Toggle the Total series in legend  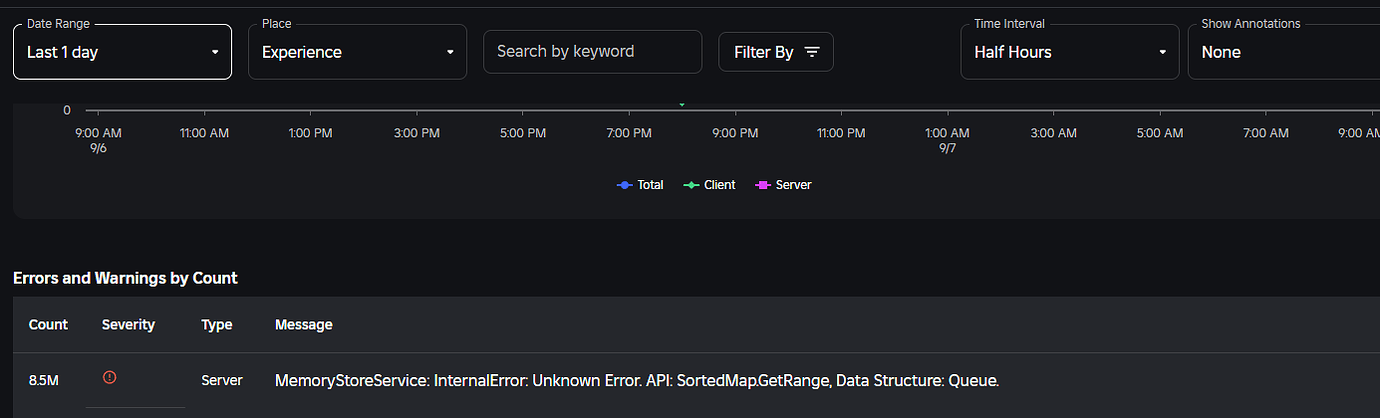pyautogui.click(x=641, y=185)
